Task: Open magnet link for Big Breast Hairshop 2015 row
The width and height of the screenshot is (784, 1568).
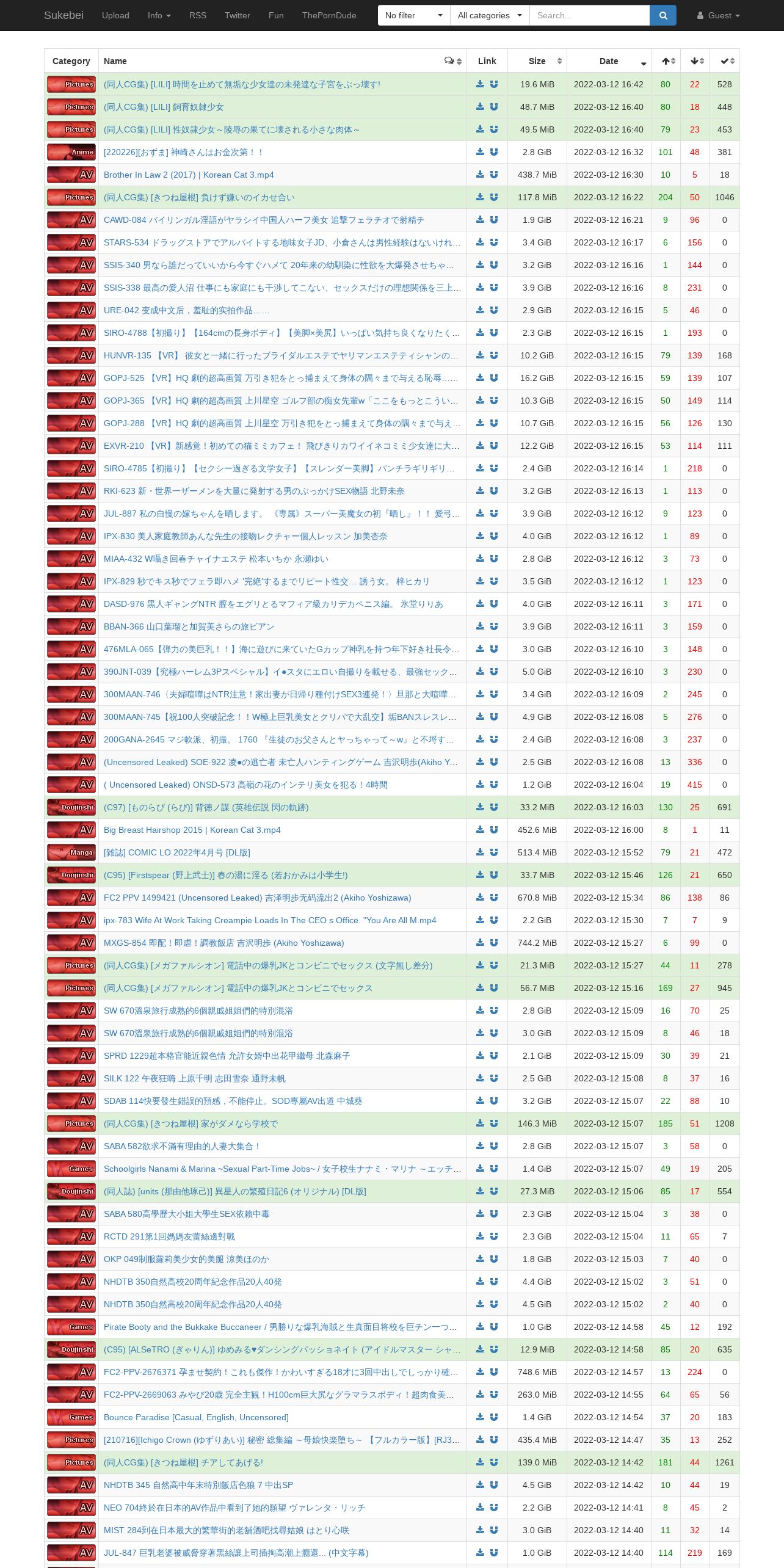Action: tap(494, 830)
